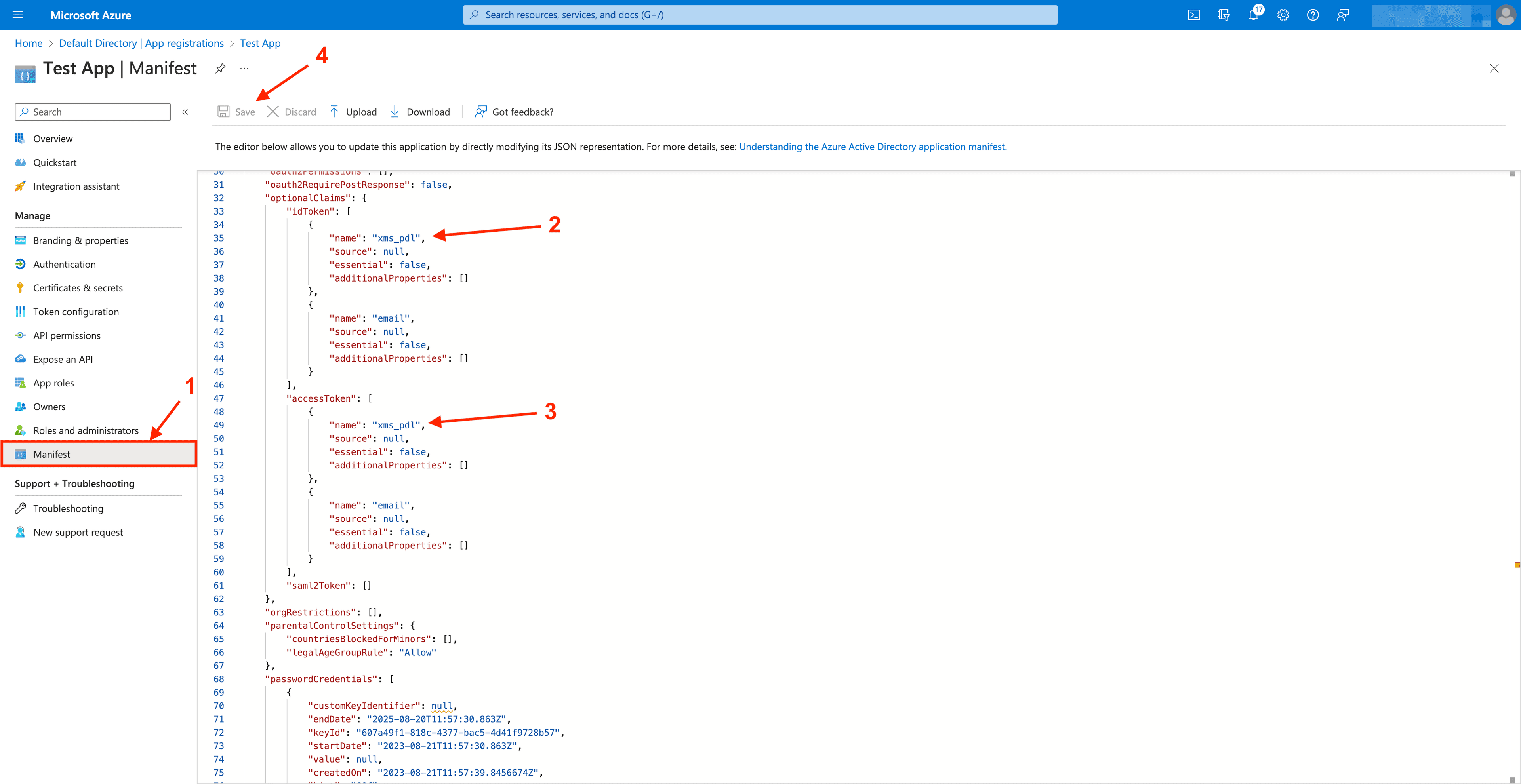This screenshot has width=1521, height=784.
Task: Pin the Test App Manifest blade
Action: [x=220, y=69]
